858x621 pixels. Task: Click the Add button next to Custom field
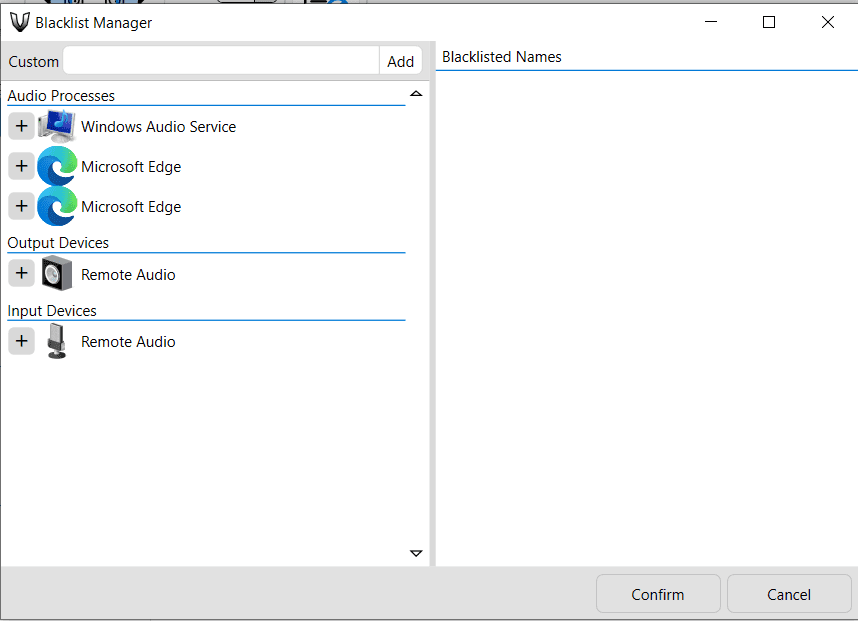pos(401,61)
